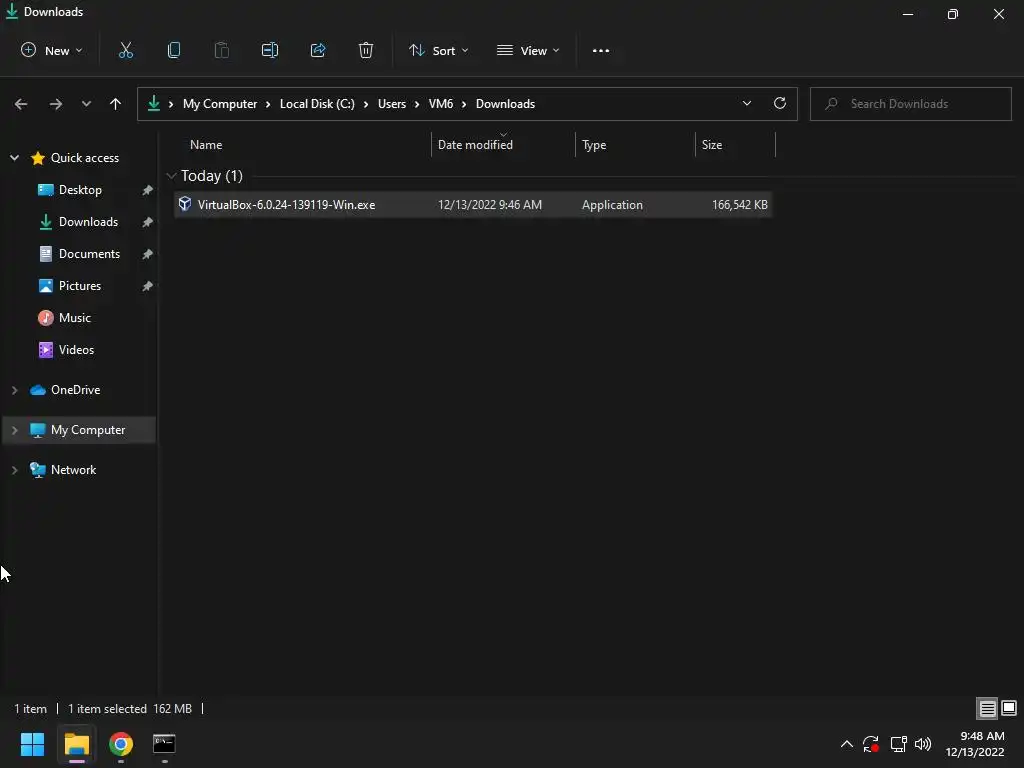Click the Search Downloads field
The image size is (1024, 768).
911,104
